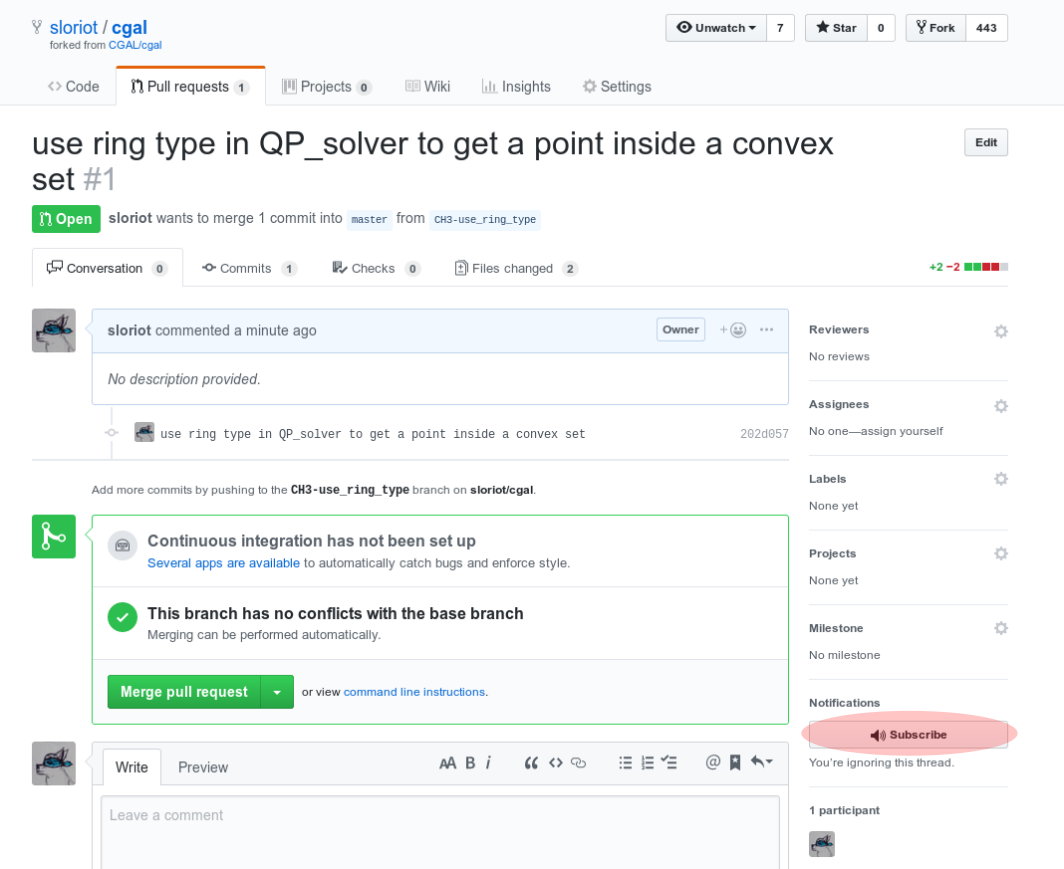The width and height of the screenshot is (1064, 869).
Task: Open Milestone gear settings
Action: (x=1001, y=629)
